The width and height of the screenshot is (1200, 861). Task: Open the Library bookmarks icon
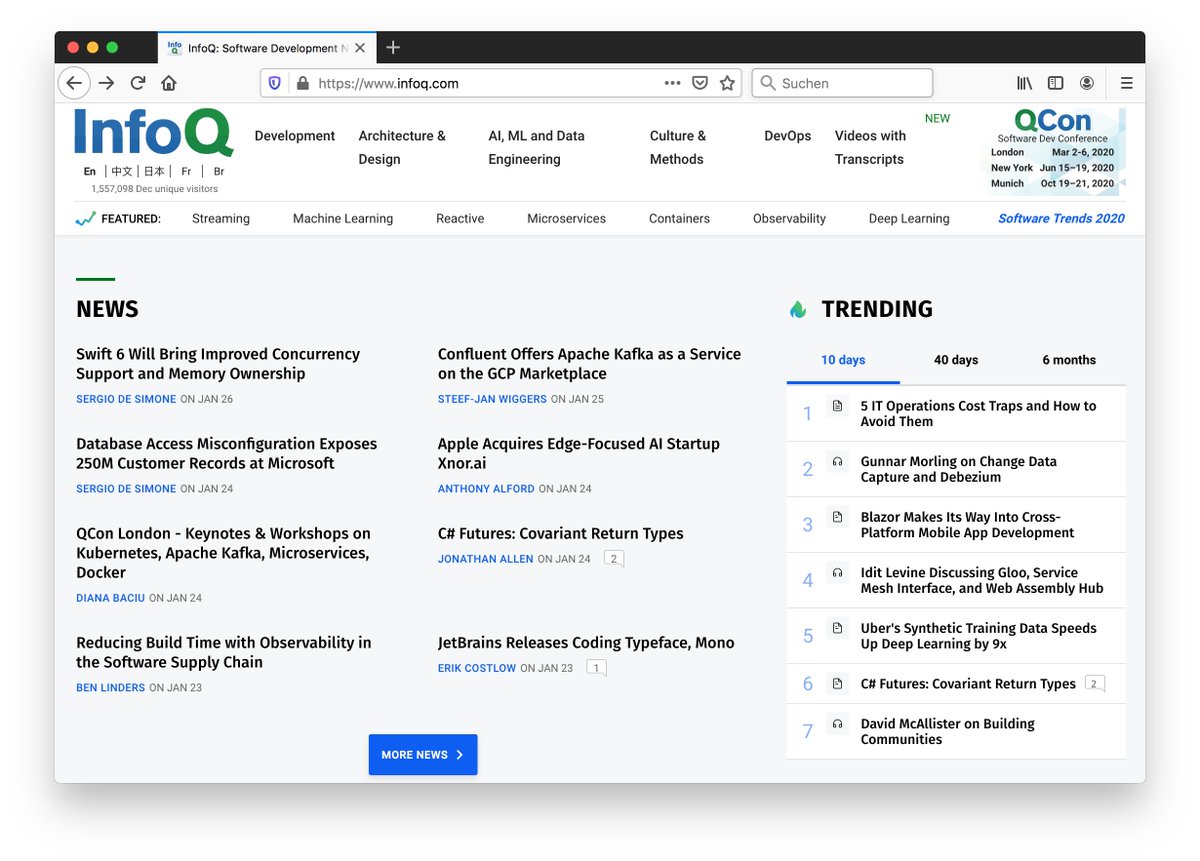point(1025,83)
